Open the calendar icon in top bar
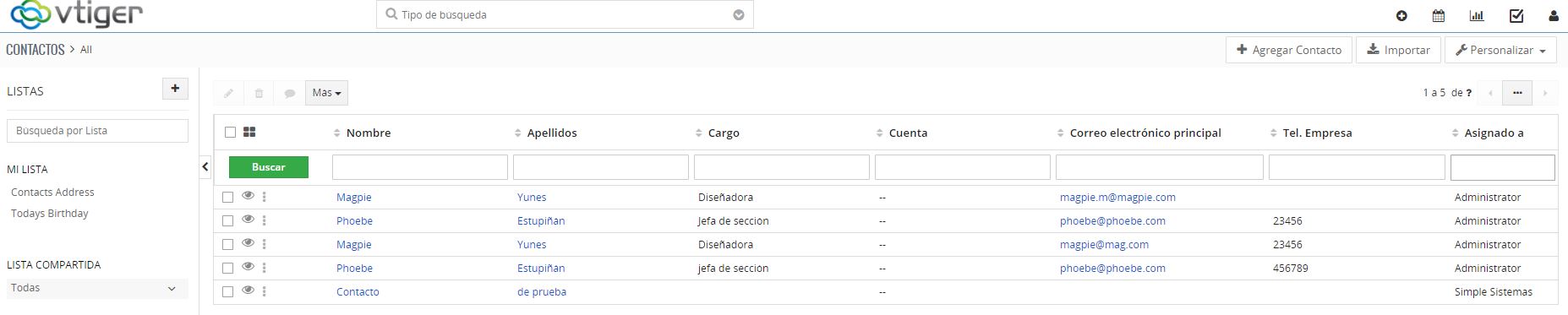The height and width of the screenshot is (315, 1568). pos(1439,15)
